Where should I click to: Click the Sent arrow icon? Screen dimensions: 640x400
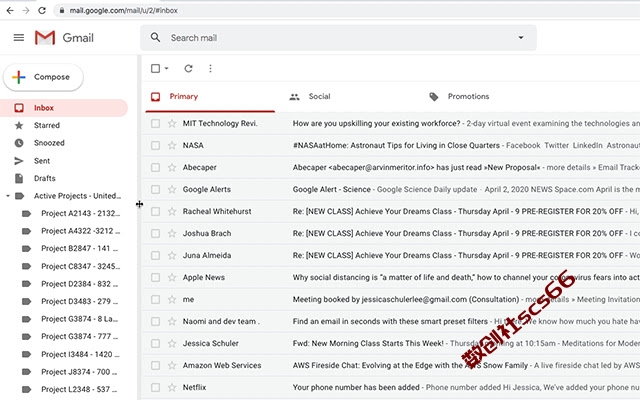tap(19, 161)
